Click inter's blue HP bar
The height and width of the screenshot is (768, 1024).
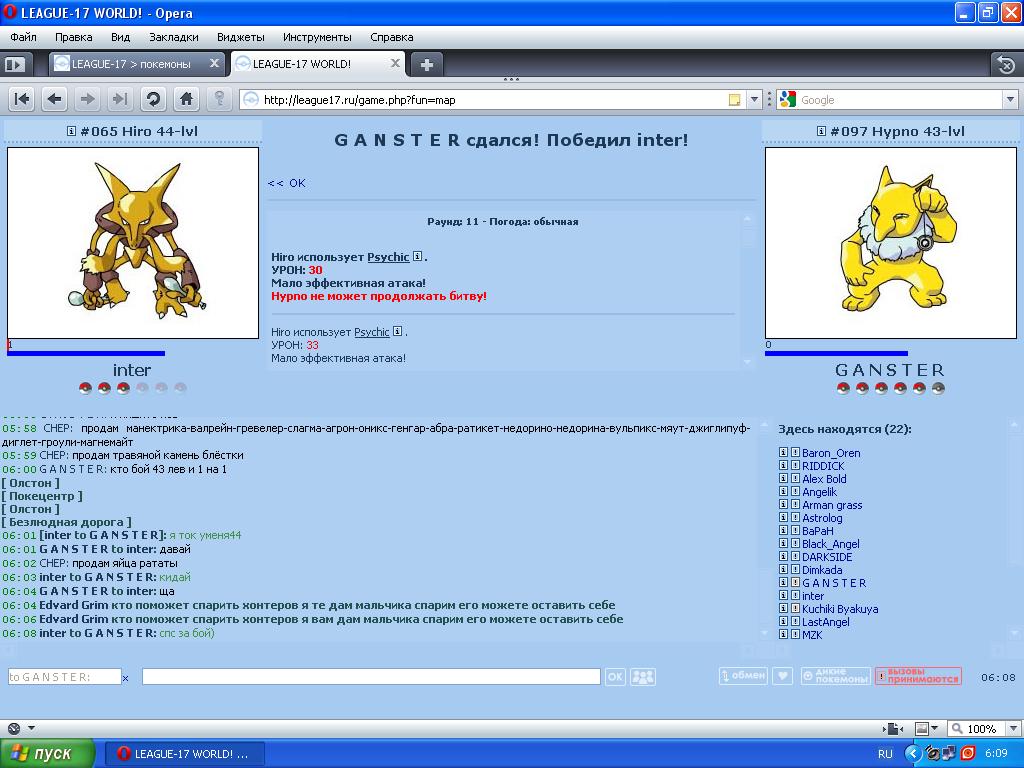tap(86, 353)
